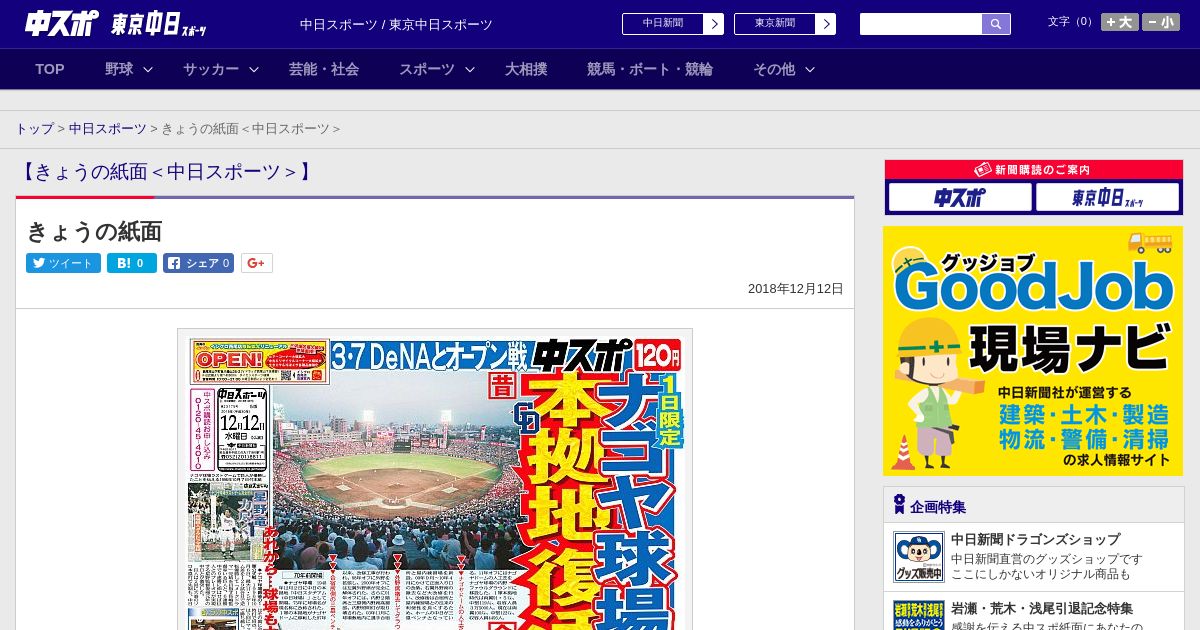Click the 中日新聞ドラゴンズショップ link

coord(1035,539)
